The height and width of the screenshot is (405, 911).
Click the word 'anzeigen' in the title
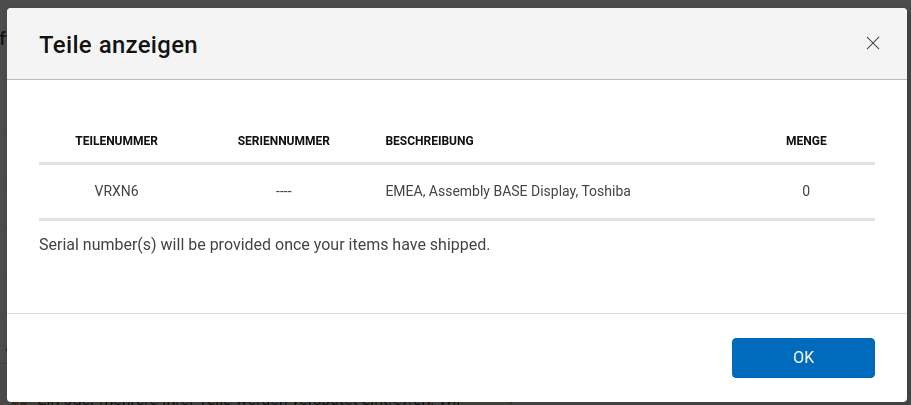pos(151,44)
